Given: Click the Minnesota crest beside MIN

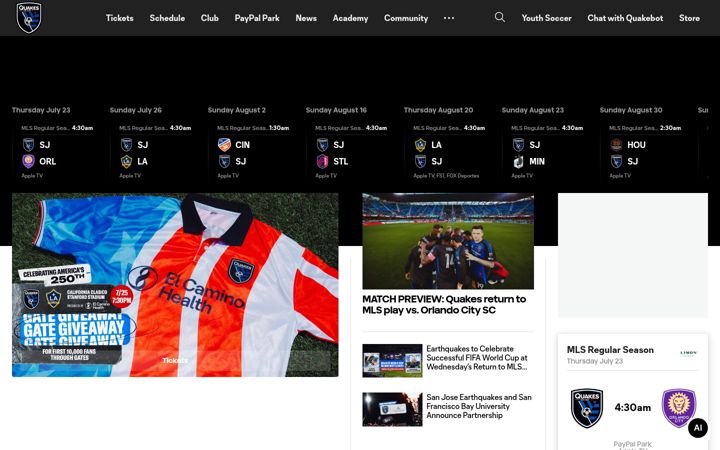Looking at the screenshot, I should point(518,161).
